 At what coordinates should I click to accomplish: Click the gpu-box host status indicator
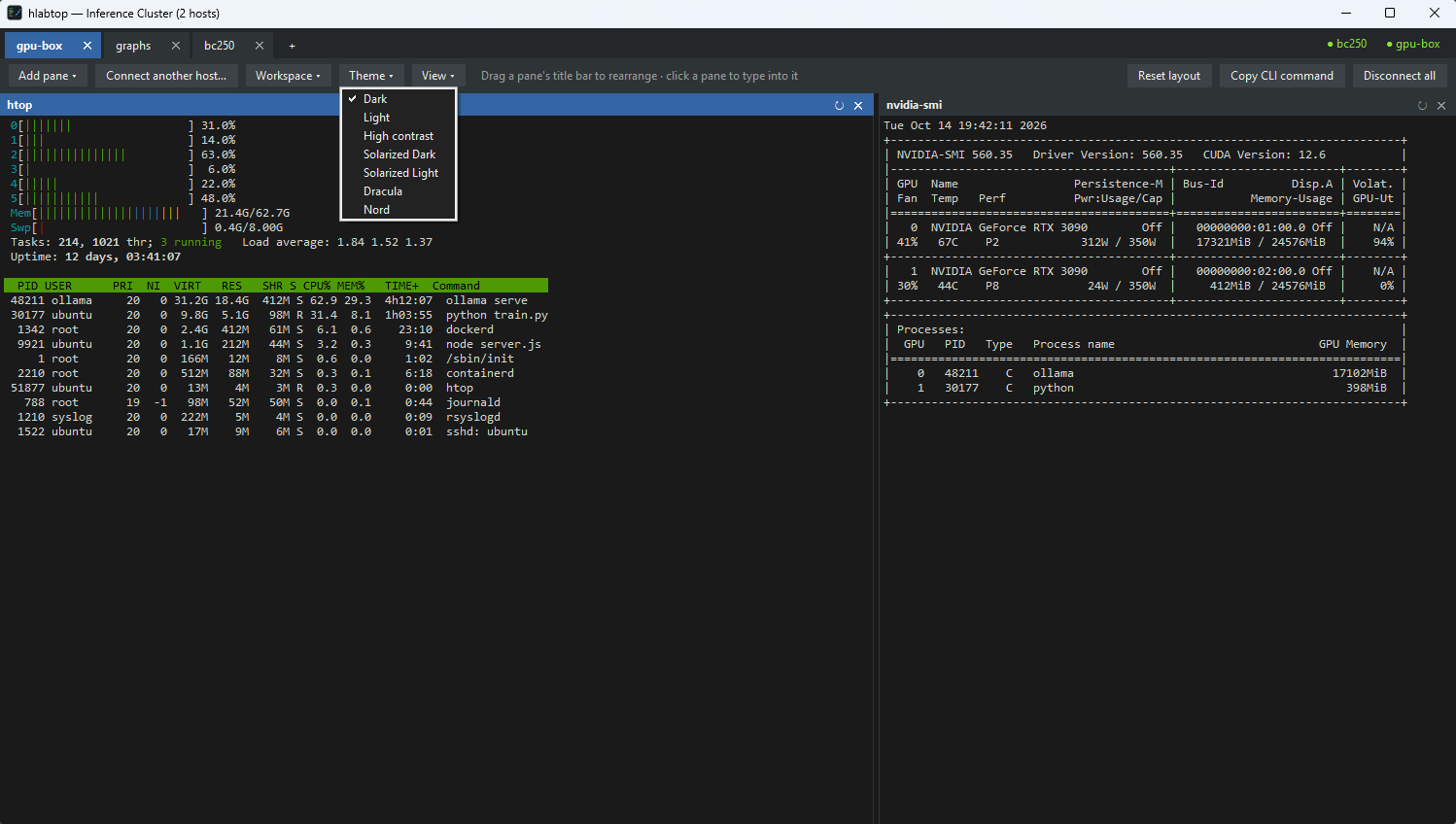1413,44
